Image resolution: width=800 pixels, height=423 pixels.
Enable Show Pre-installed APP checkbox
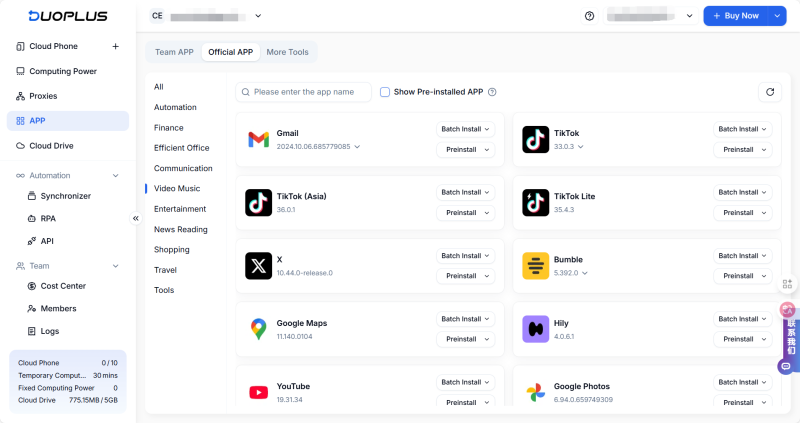tap(385, 92)
